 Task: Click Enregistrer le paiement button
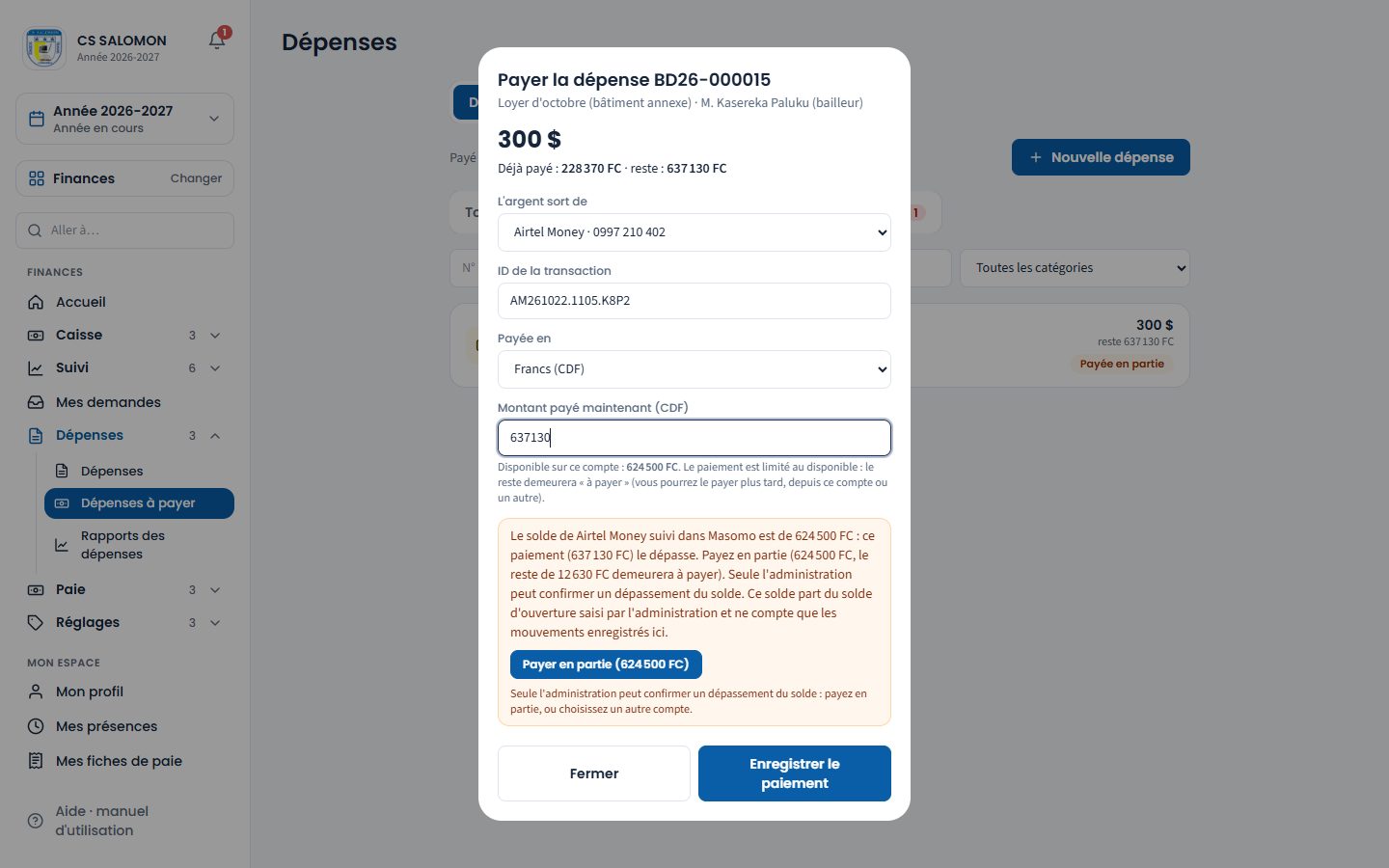(795, 773)
